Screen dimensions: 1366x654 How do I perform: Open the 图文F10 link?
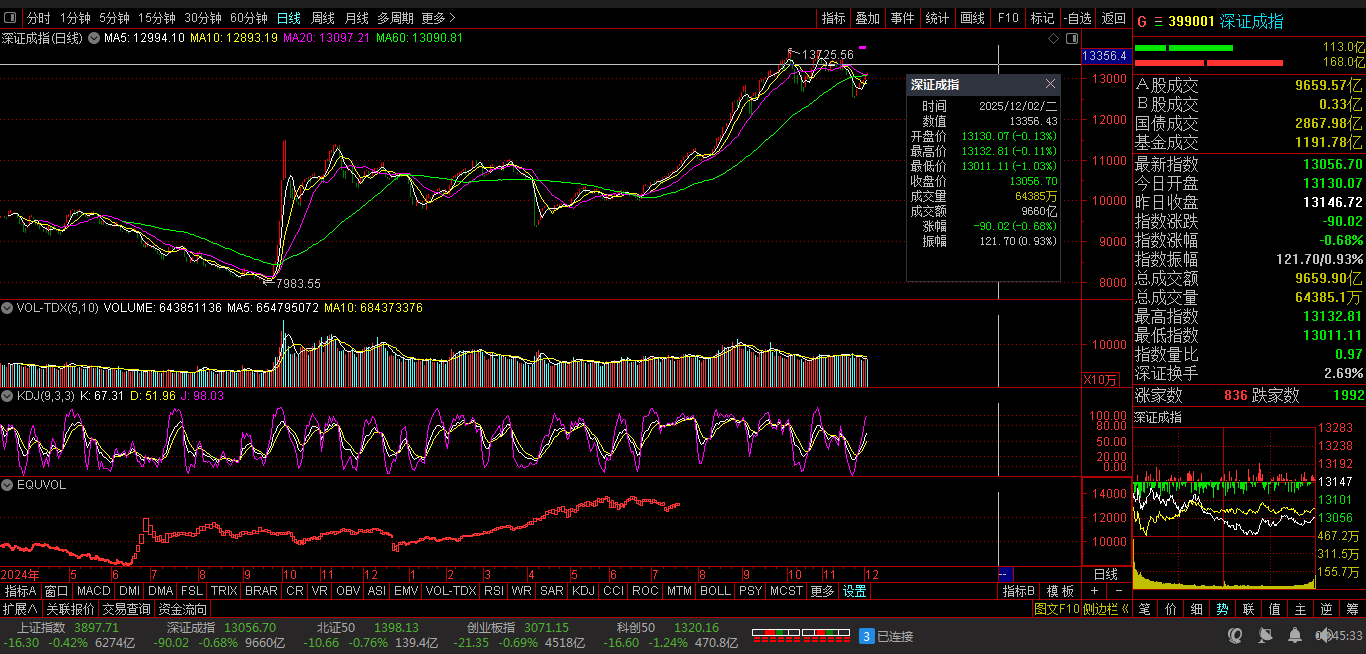click(x=1057, y=609)
